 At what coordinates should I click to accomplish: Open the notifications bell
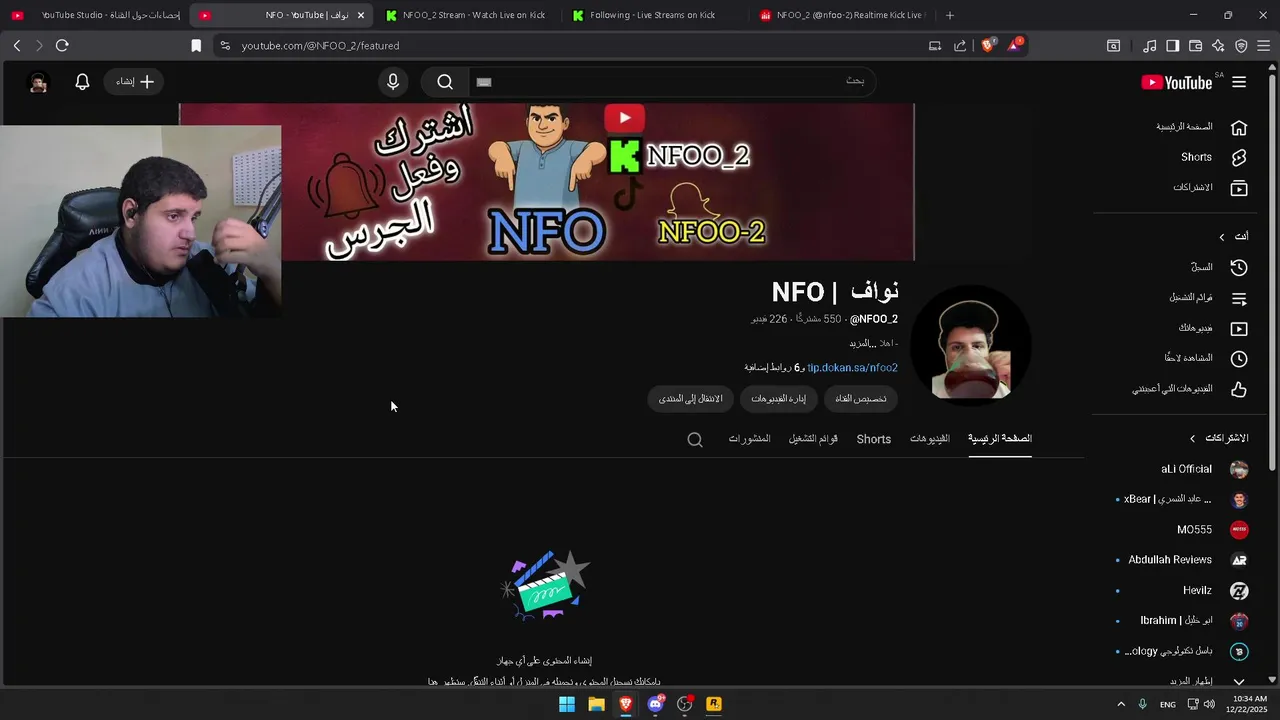point(83,82)
